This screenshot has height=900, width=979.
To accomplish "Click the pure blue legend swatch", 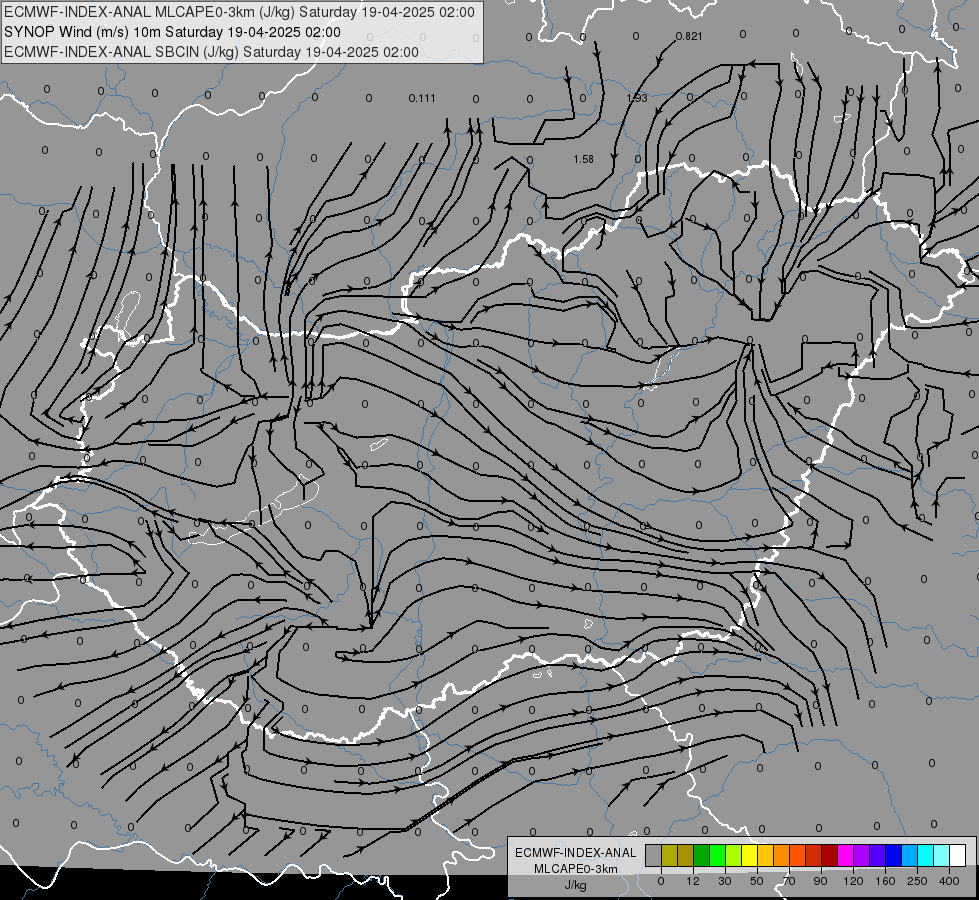I will tap(894, 855).
